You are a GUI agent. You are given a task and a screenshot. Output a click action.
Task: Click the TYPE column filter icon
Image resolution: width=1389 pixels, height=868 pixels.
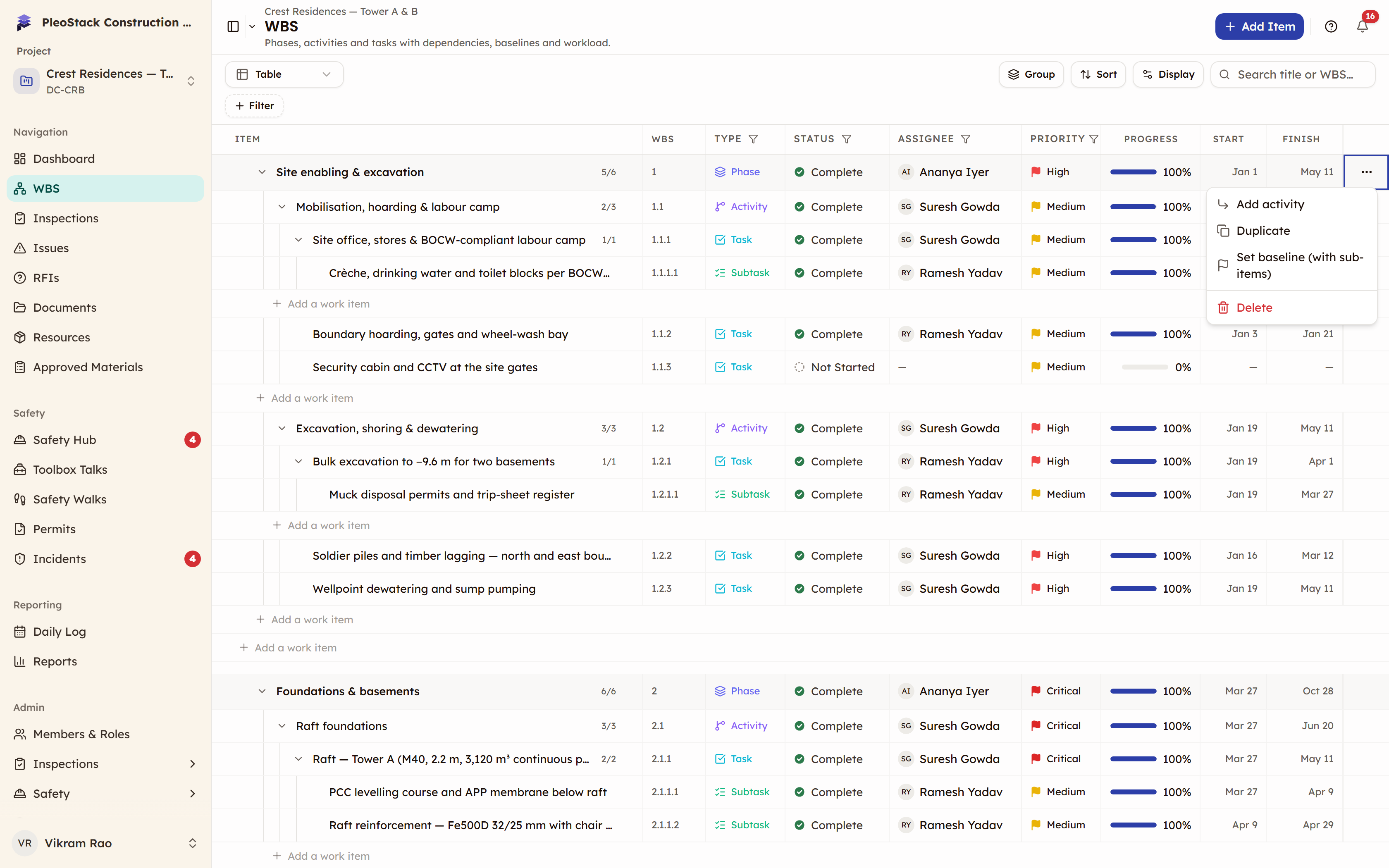point(754,139)
